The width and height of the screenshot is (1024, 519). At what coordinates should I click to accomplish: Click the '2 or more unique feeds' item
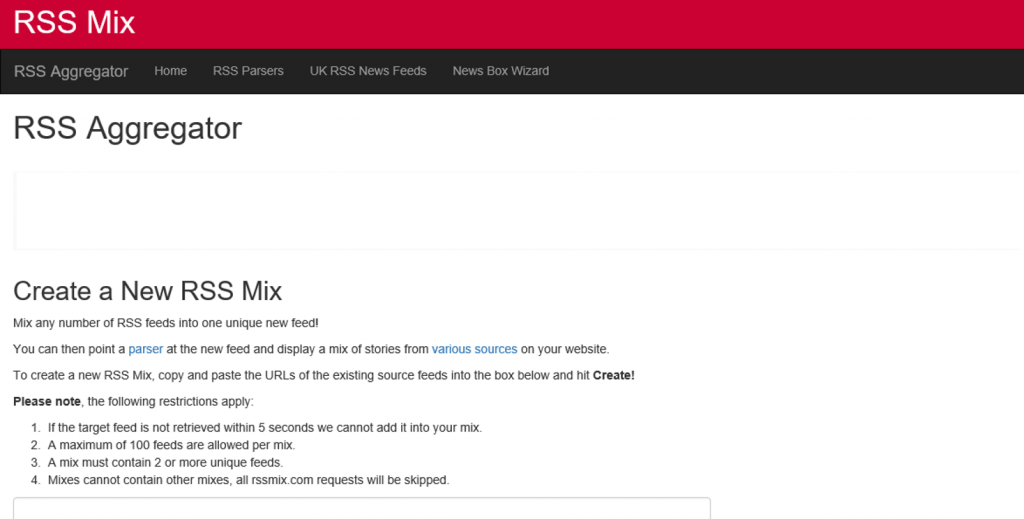tap(165, 462)
